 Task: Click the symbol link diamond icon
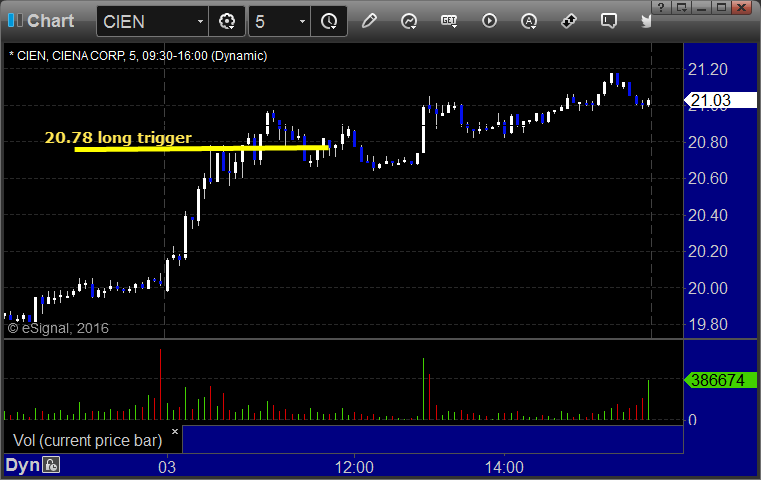tap(569, 21)
